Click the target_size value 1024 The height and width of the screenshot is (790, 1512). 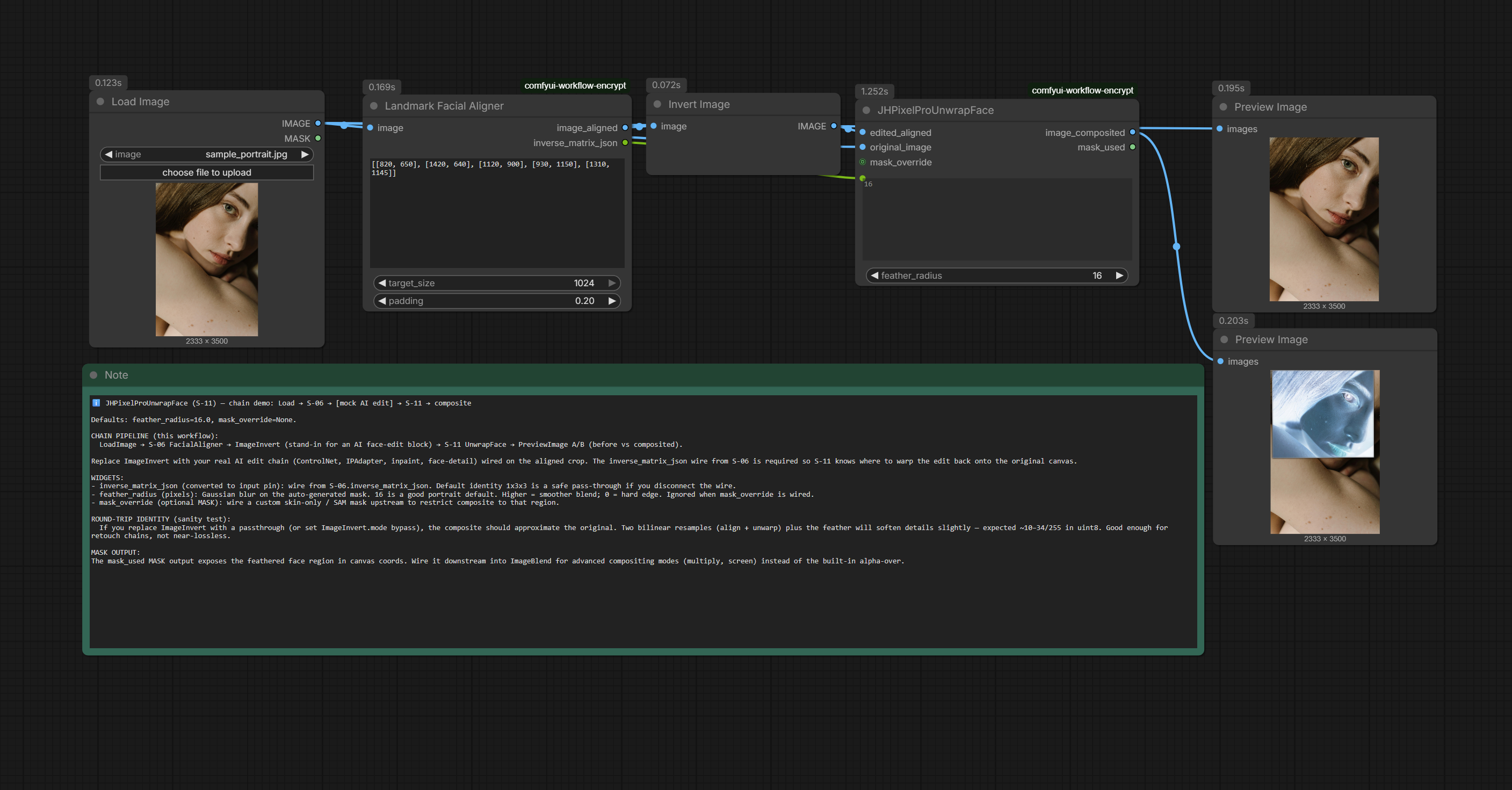[x=584, y=283]
